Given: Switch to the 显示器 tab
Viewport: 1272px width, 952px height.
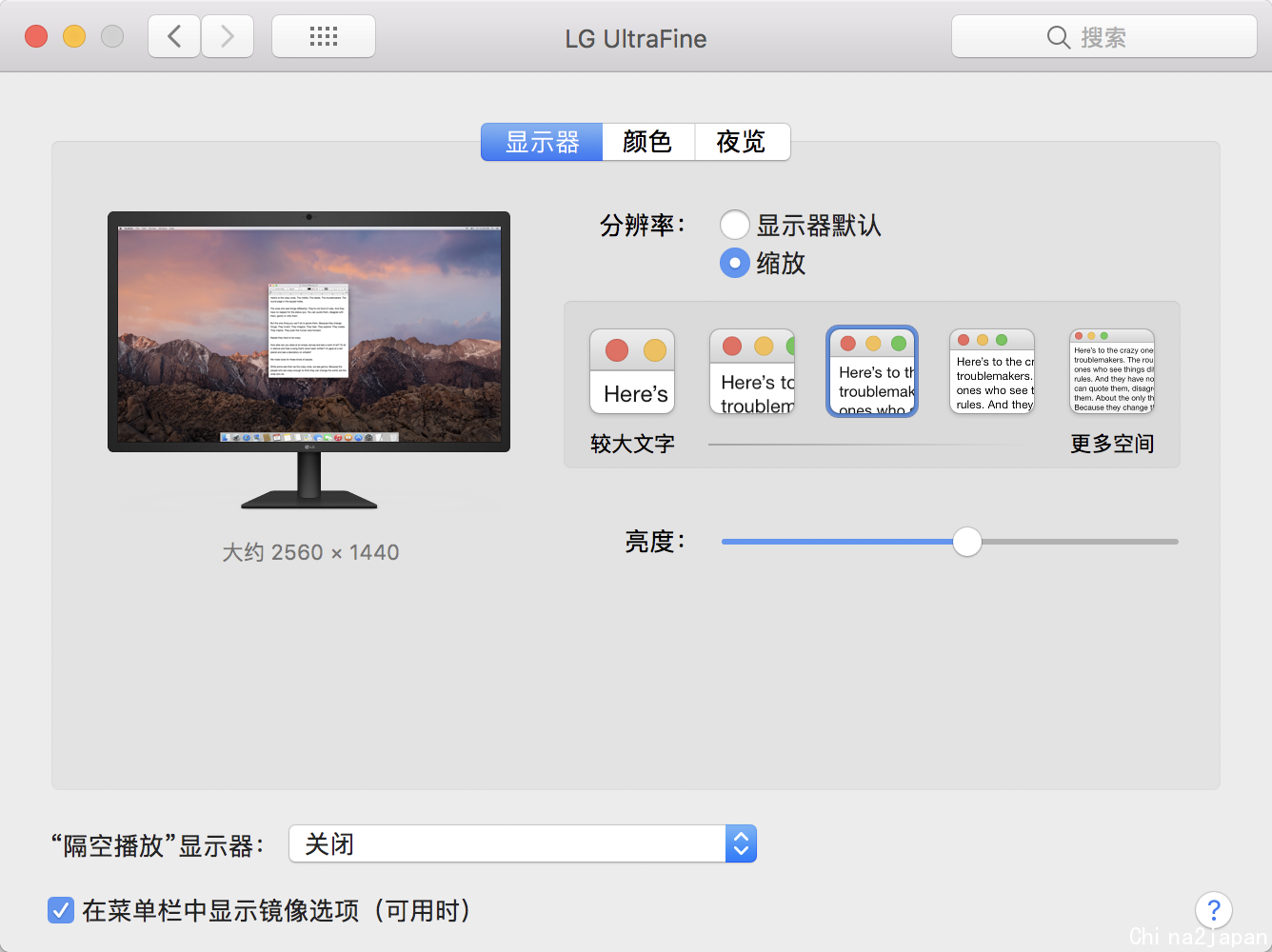Looking at the screenshot, I should point(542,142).
